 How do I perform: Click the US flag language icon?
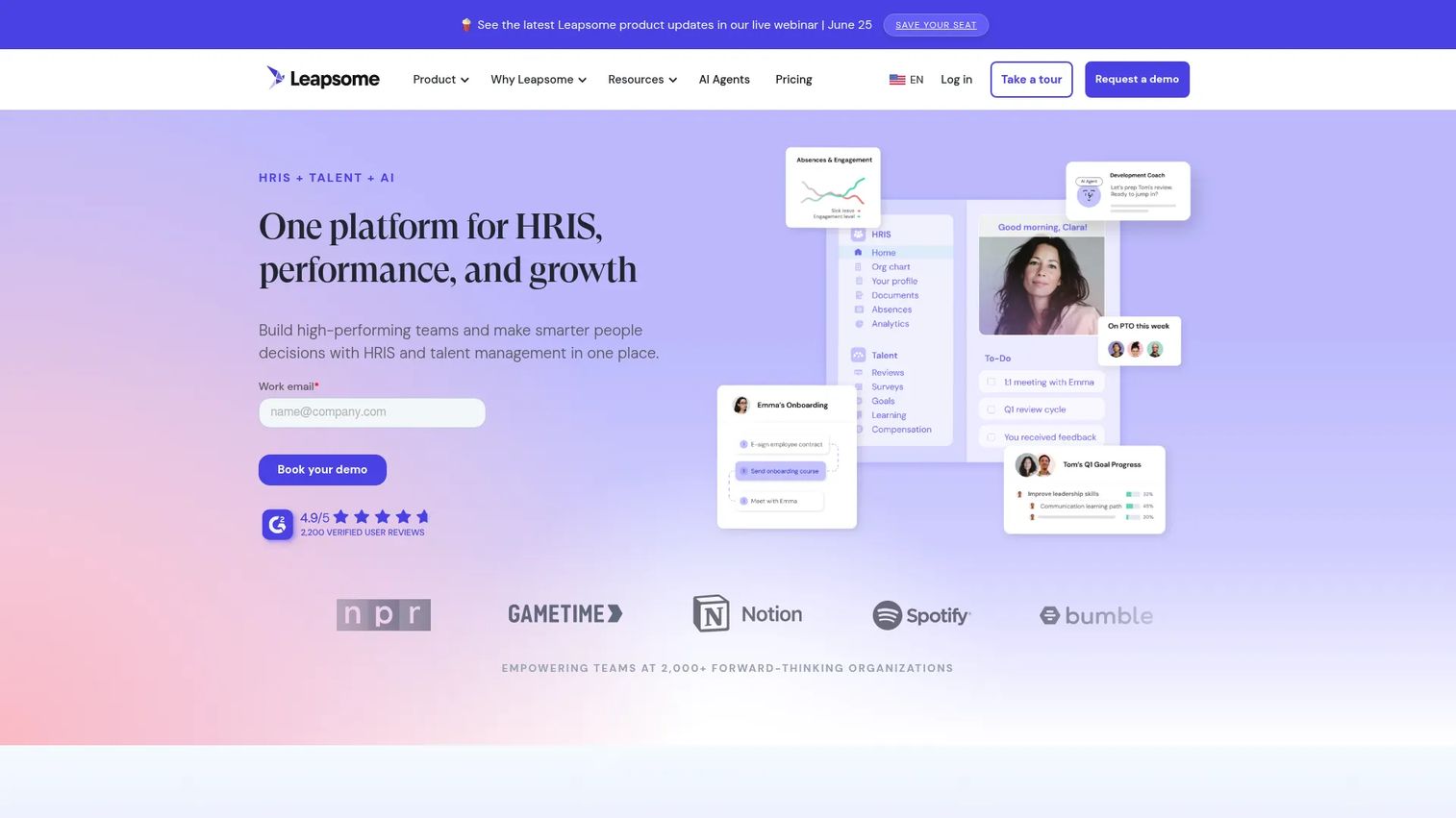[x=896, y=80]
